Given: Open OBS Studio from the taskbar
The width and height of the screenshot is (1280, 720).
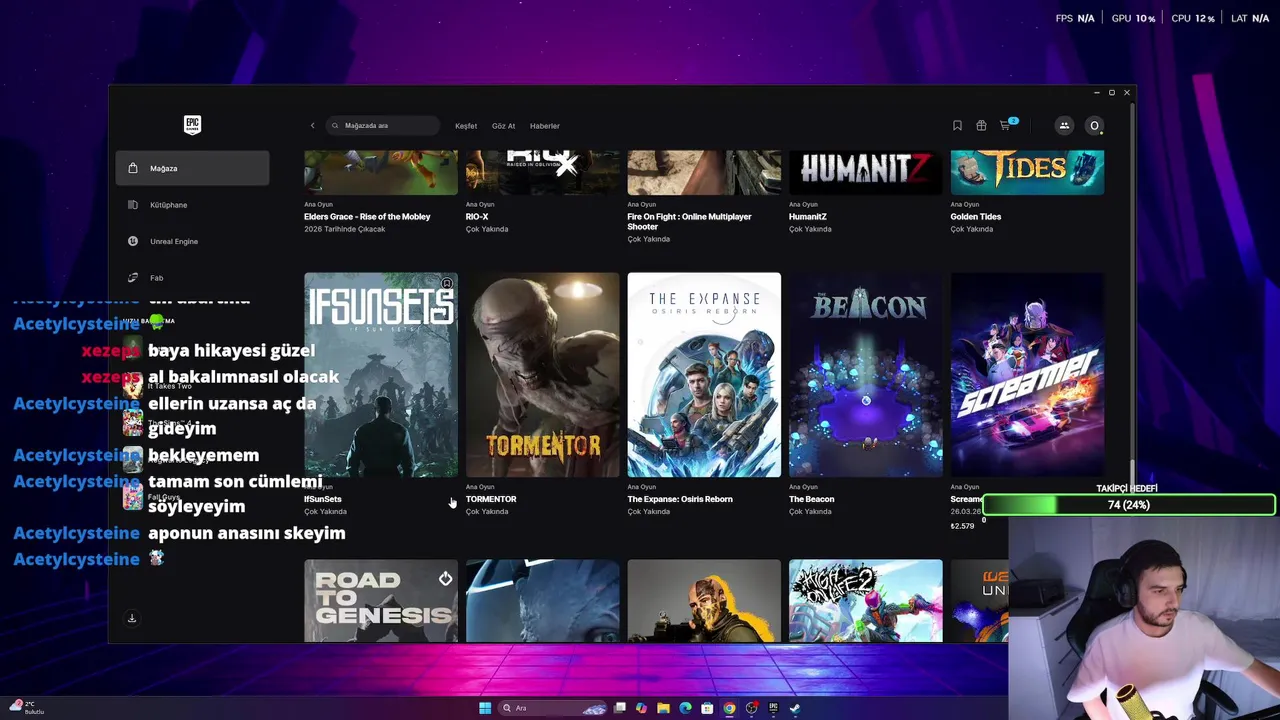Looking at the screenshot, I should coord(751,708).
